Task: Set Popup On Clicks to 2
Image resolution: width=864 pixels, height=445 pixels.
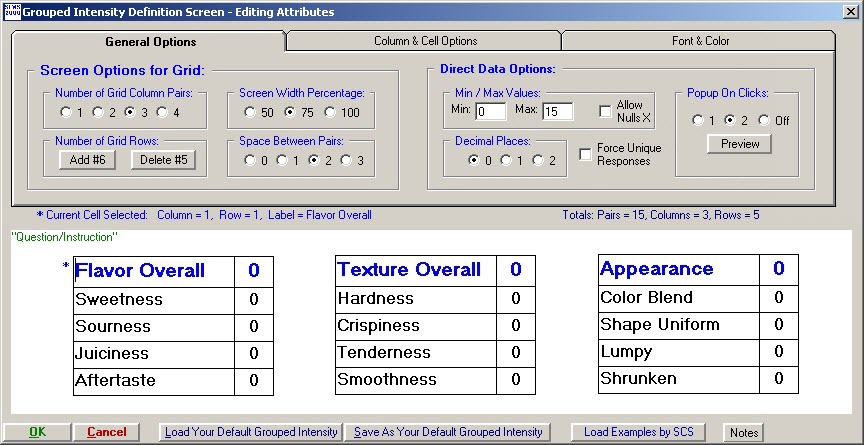Action: (730, 120)
